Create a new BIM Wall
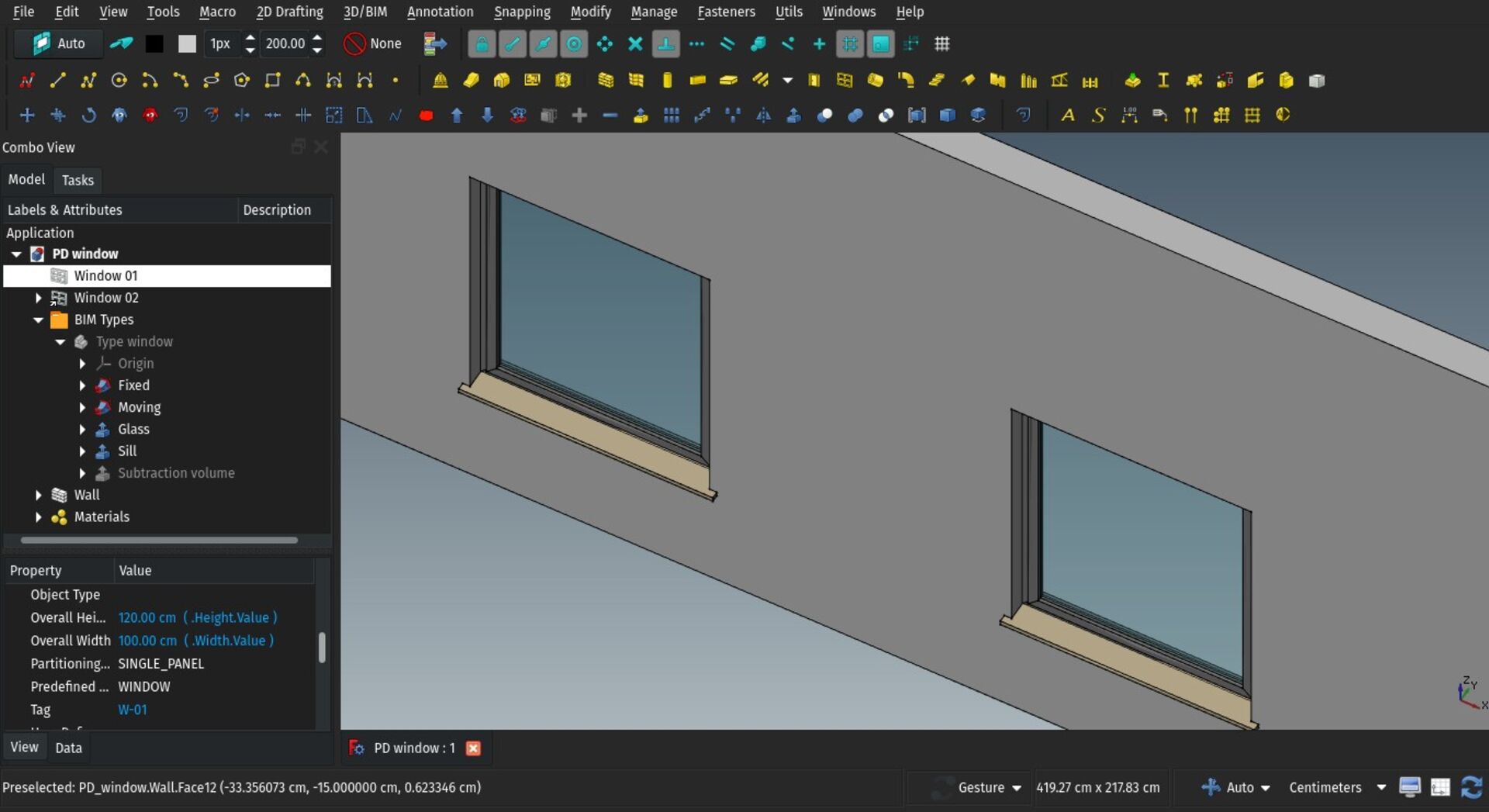The height and width of the screenshot is (812, 1489). 606,81
